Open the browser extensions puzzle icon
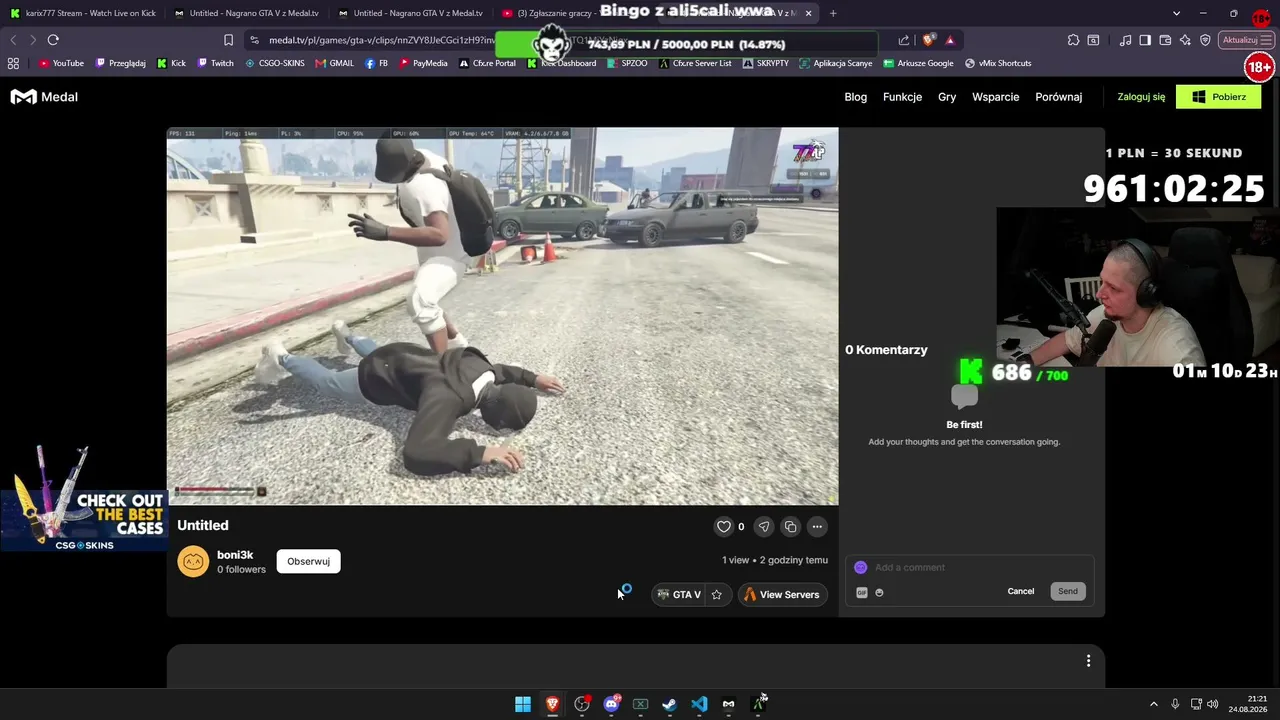 click(x=1073, y=40)
